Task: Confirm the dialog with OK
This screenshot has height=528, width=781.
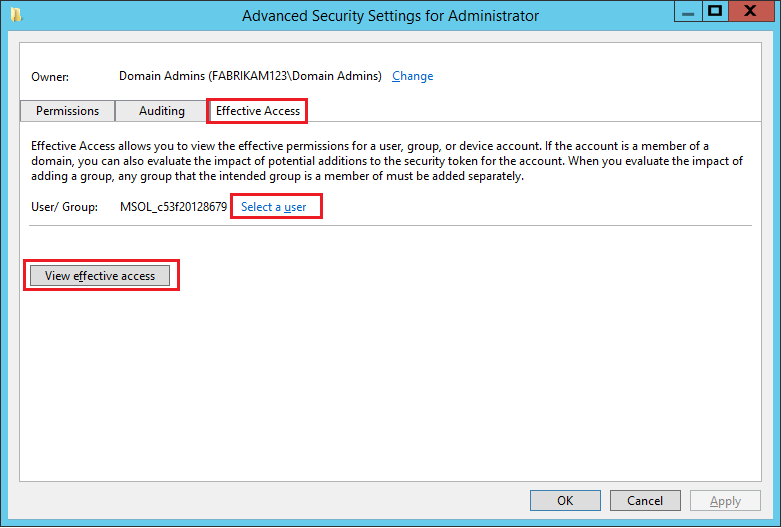Action: (565, 501)
